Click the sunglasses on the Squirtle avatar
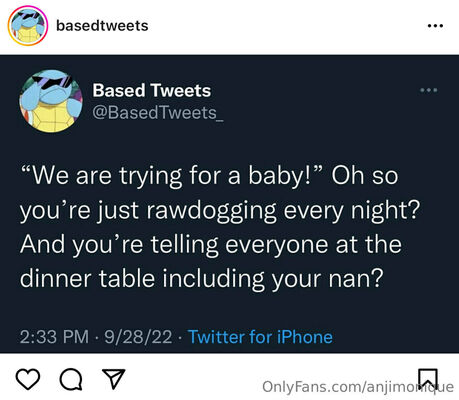The width and height of the screenshot is (459, 400). pyautogui.click(x=53, y=82)
